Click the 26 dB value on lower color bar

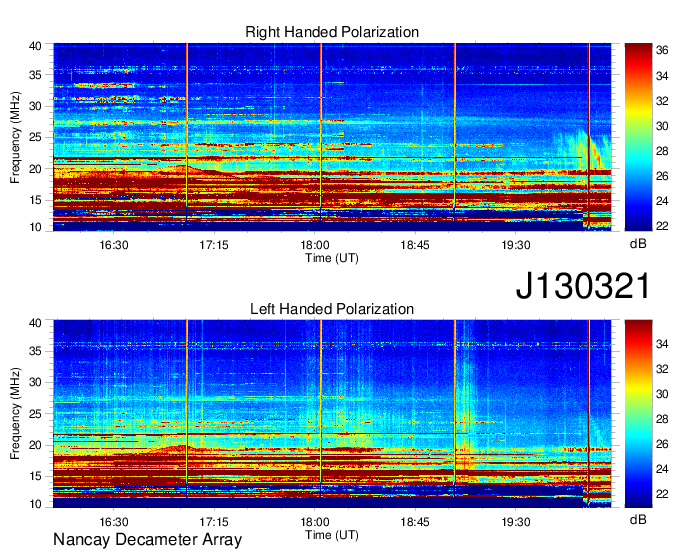click(x=662, y=444)
